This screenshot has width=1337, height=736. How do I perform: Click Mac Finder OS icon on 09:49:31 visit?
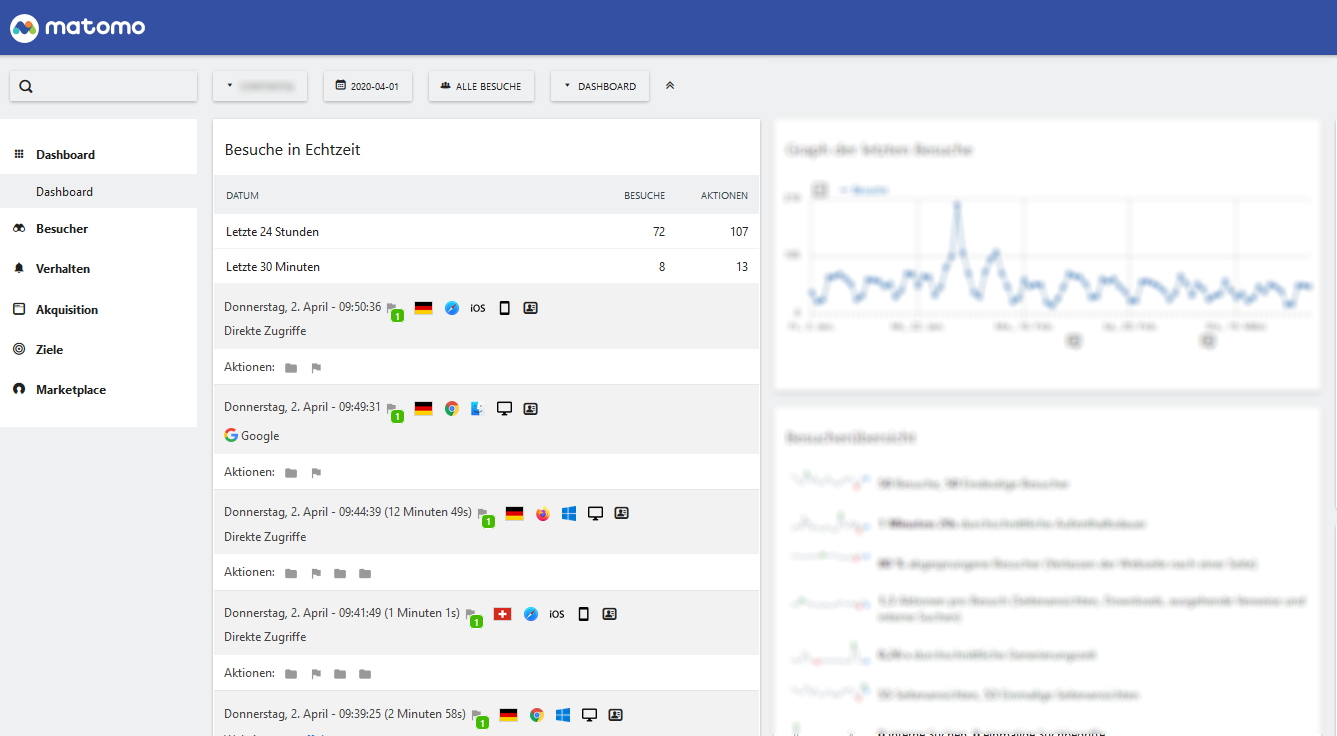click(478, 409)
